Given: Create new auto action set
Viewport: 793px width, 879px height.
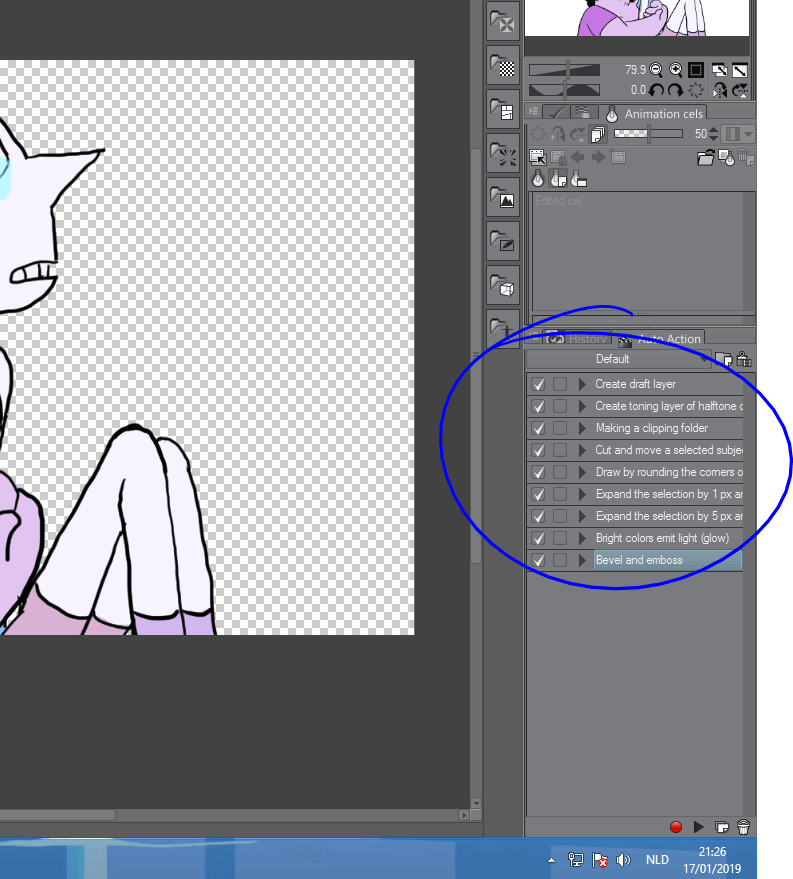Looking at the screenshot, I should [x=724, y=359].
